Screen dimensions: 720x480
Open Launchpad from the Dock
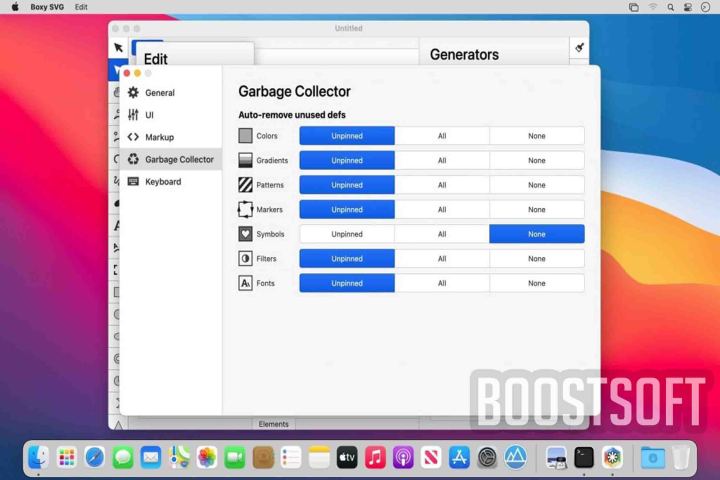67,457
